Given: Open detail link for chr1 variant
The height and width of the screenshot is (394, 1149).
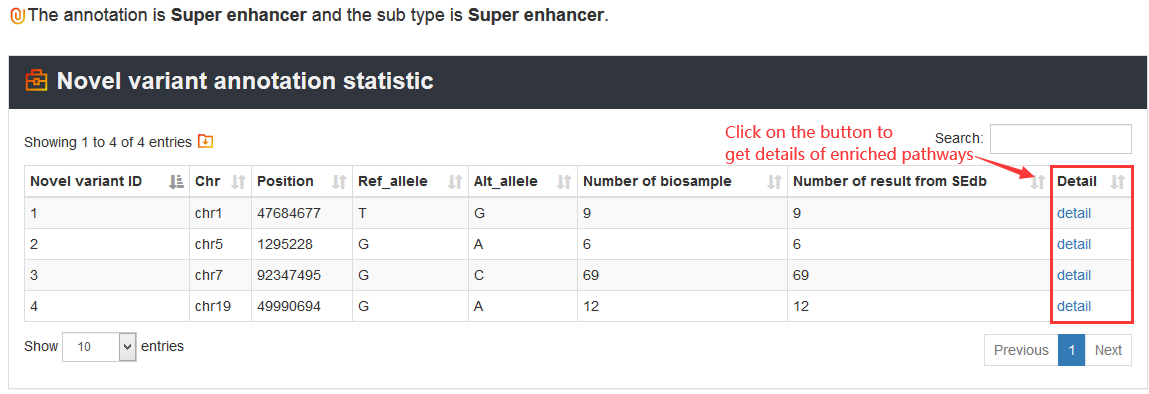Looking at the screenshot, I should click(1074, 214).
